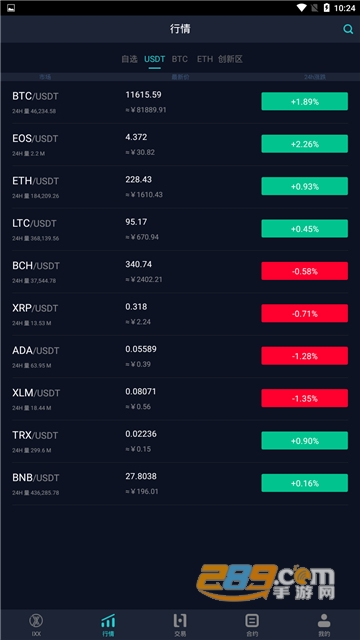The height and width of the screenshot is (640, 360).
Task: Tap the +1.89% BTC change button
Action: [x=304, y=101]
